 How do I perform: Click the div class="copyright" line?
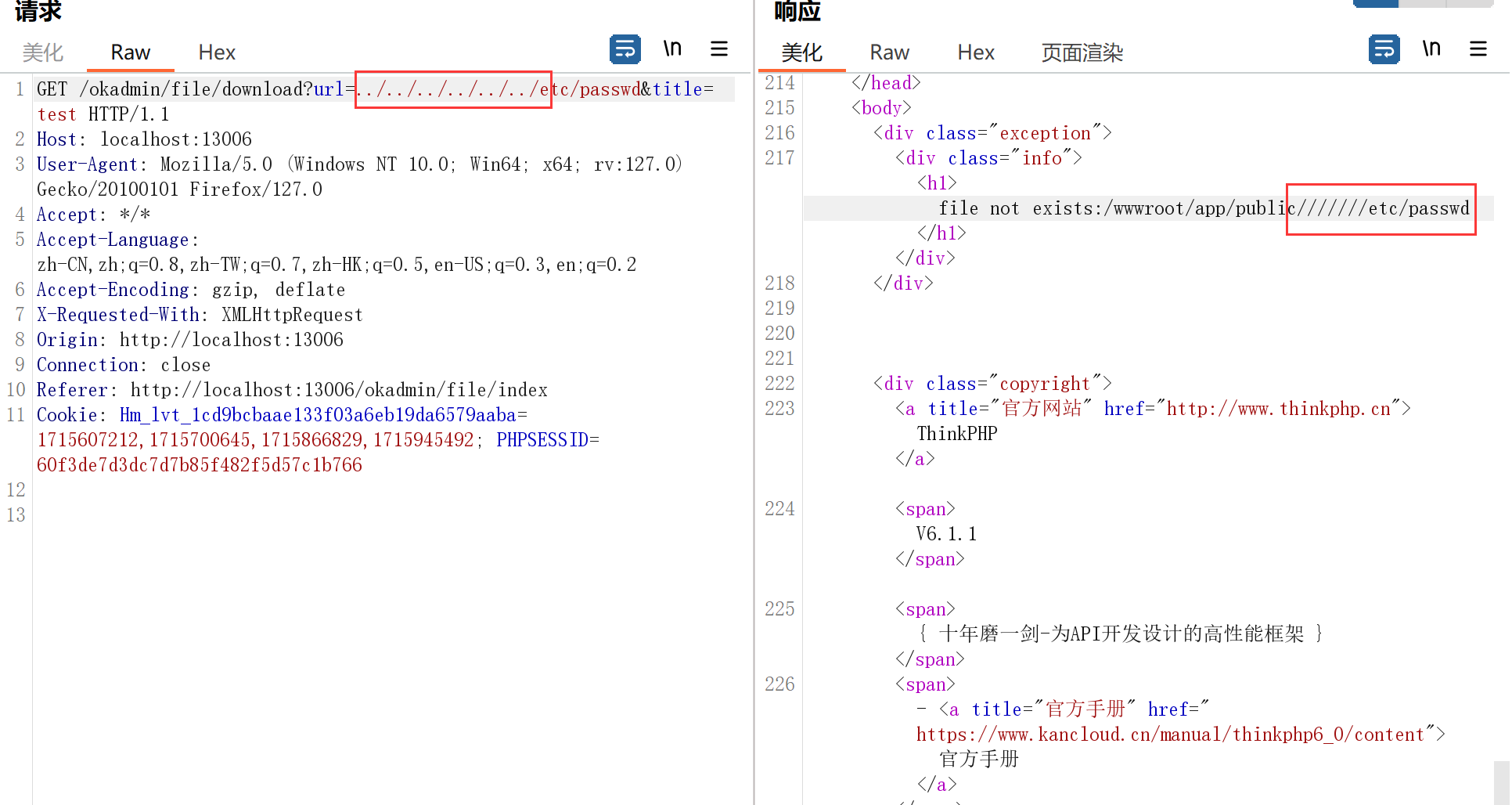coord(992,384)
